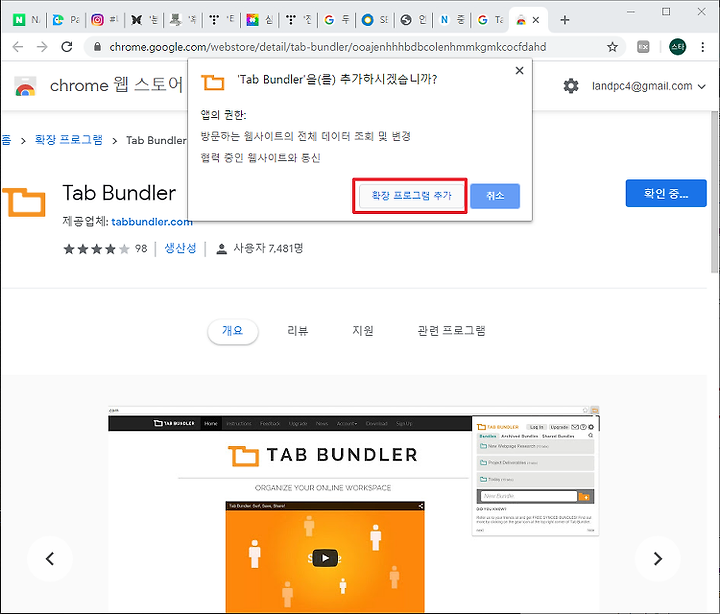Click the large Tab Bundler folder icon
Image resolution: width=720 pixels, height=614 pixels.
(24, 201)
